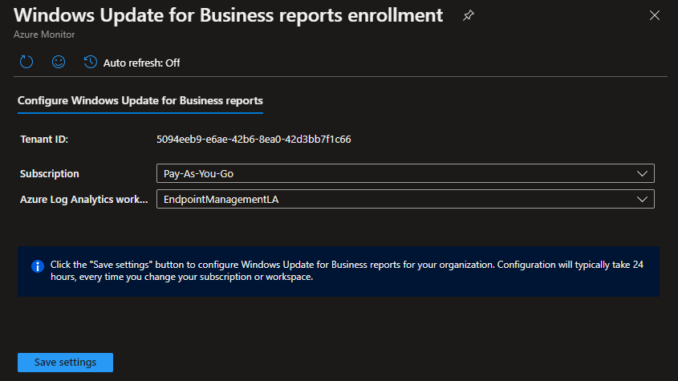Open the workspace dropdown showing EndpointManagementLA
This screenshot has width=678, height=381.
pos(405,199)
